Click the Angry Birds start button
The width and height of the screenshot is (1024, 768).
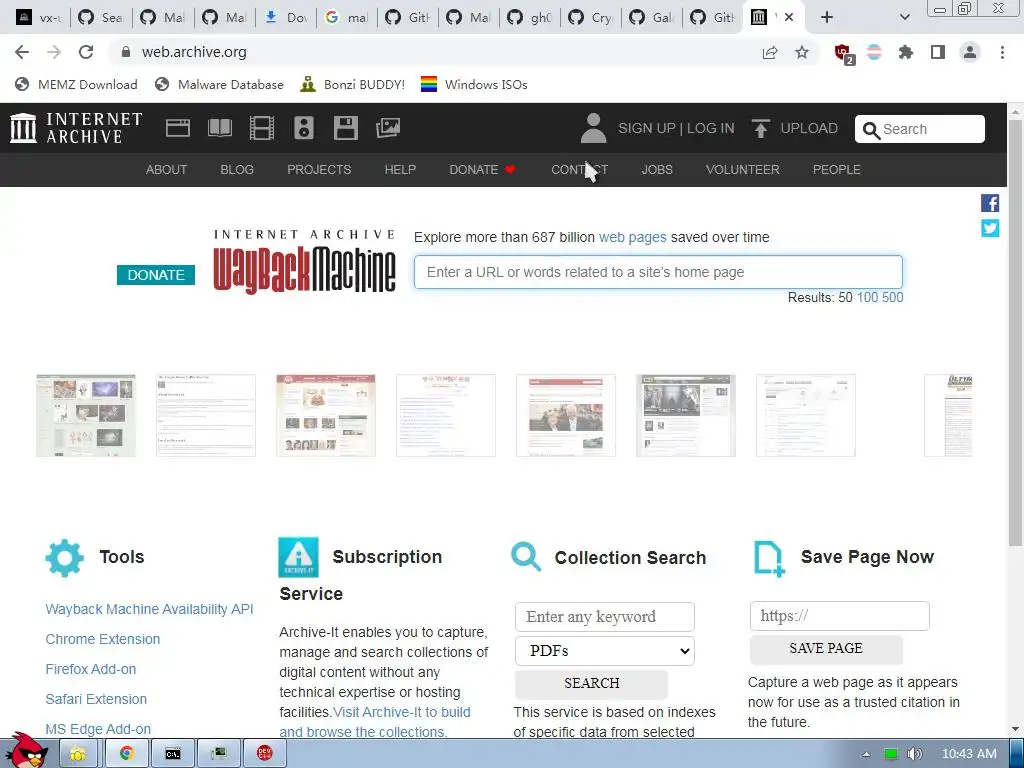[x=26, y=751]
